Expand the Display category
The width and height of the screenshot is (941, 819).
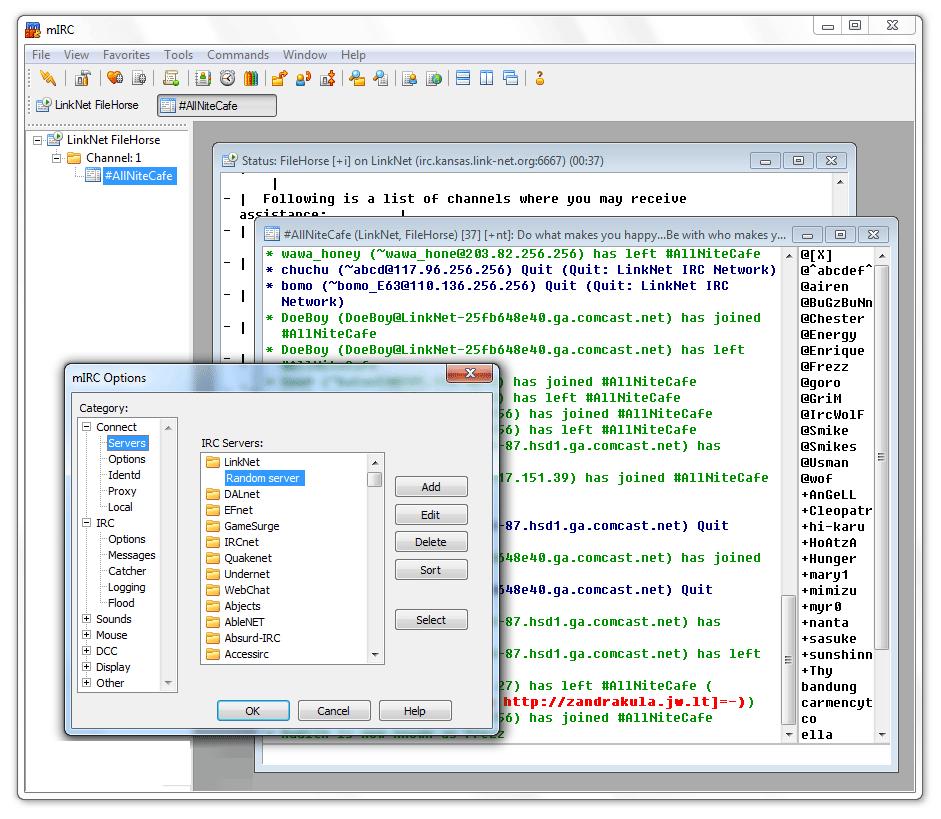coord(86,667)
